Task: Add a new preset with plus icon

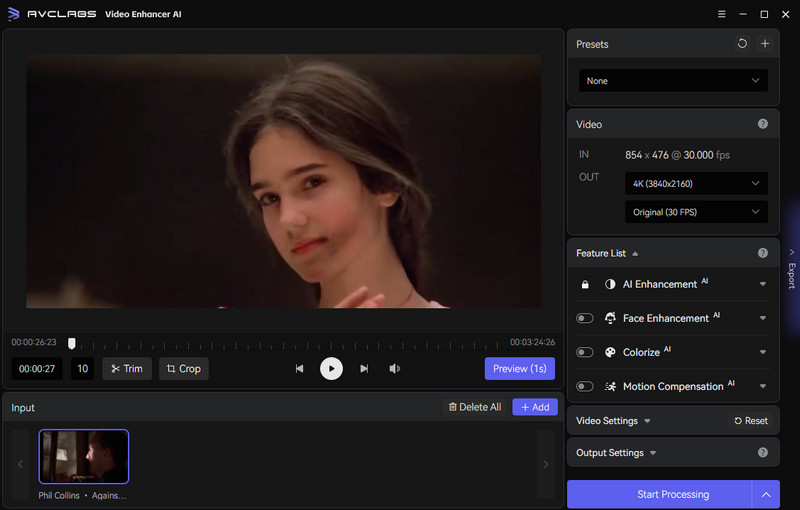Action: coord(765,44)
